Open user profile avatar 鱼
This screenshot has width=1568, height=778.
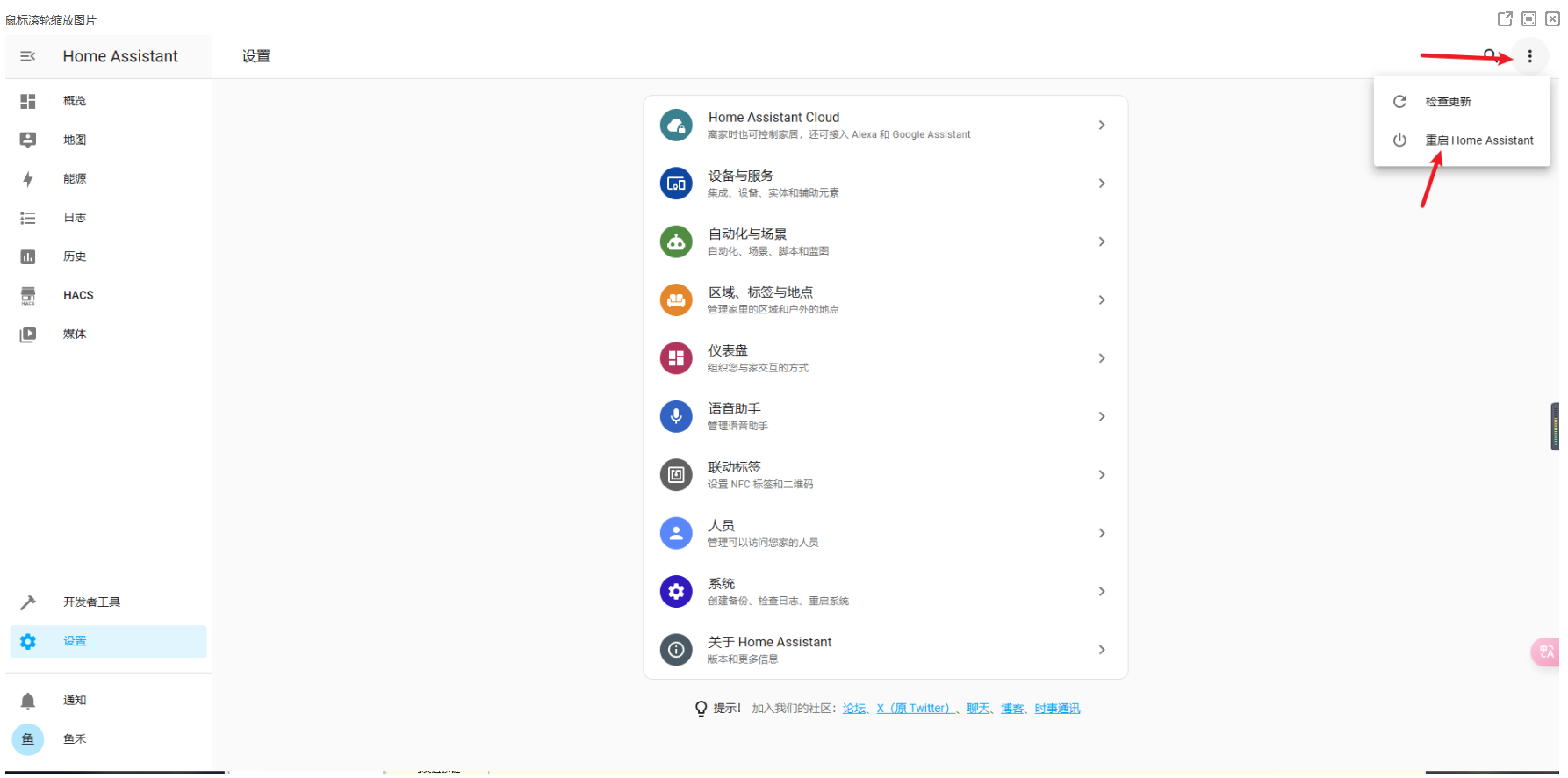28,739
